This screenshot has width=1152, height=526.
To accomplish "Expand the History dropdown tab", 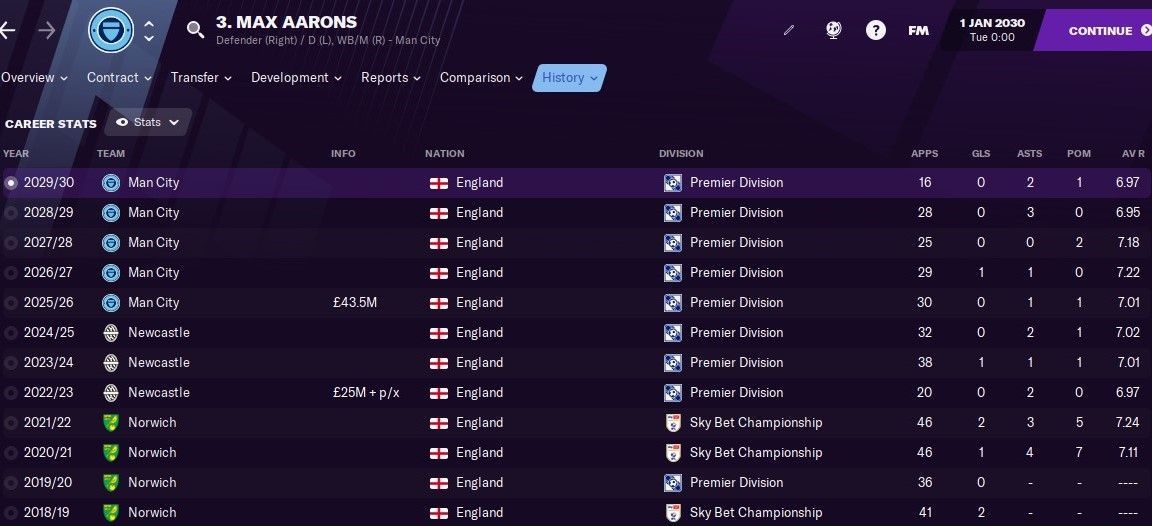I will [x=569, y=77].
